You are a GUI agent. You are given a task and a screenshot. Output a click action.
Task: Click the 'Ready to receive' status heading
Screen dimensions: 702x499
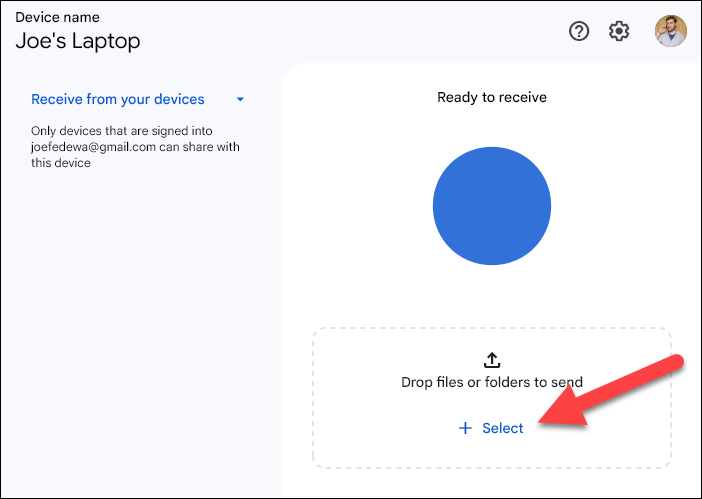coord(492,97)
